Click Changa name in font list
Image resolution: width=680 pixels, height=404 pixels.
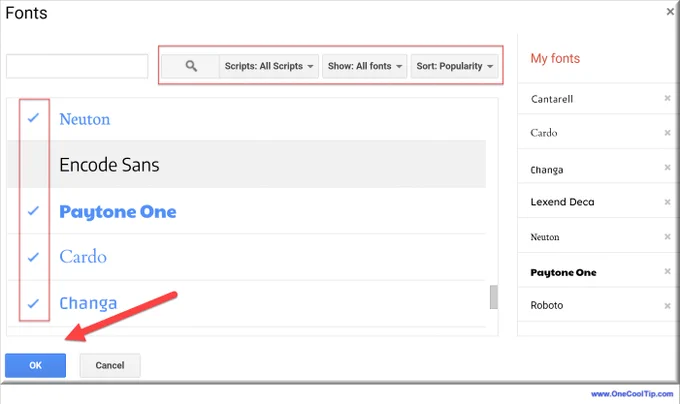pyautogui.click(x=88, y=303)
